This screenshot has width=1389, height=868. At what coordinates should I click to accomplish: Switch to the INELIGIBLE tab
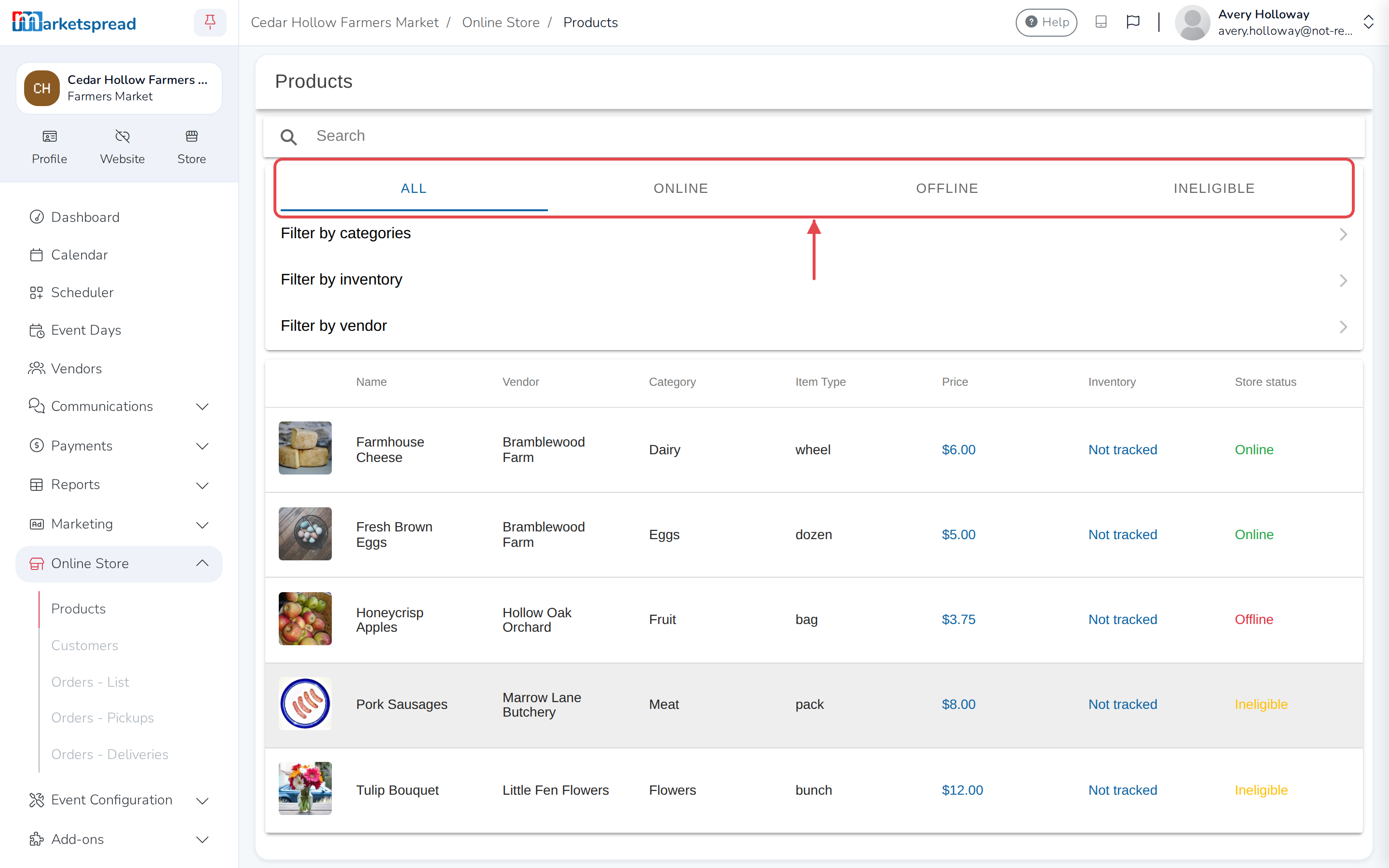[x=1214, y=188]
